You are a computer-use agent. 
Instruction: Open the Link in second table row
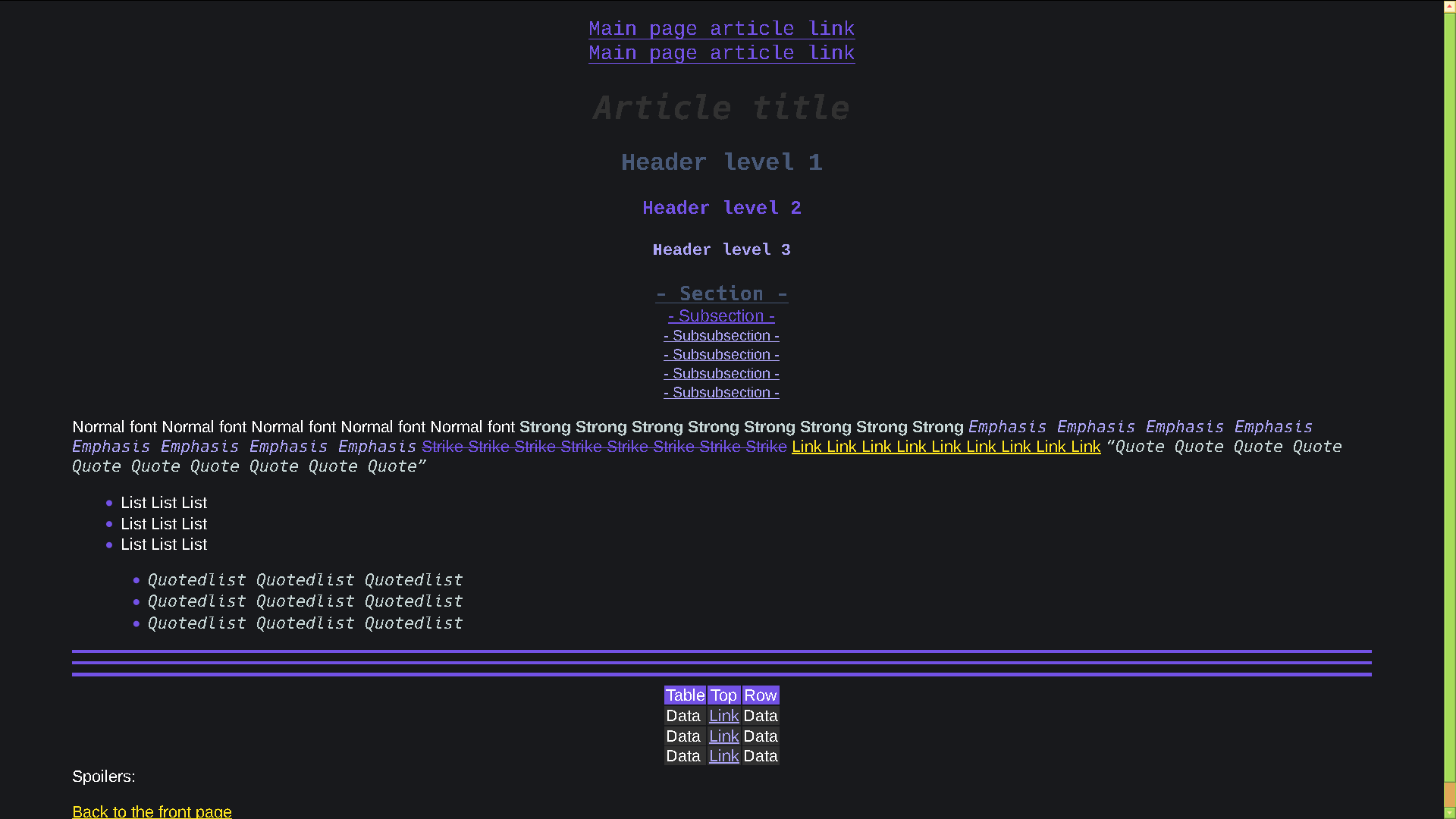tap(723, 736)
